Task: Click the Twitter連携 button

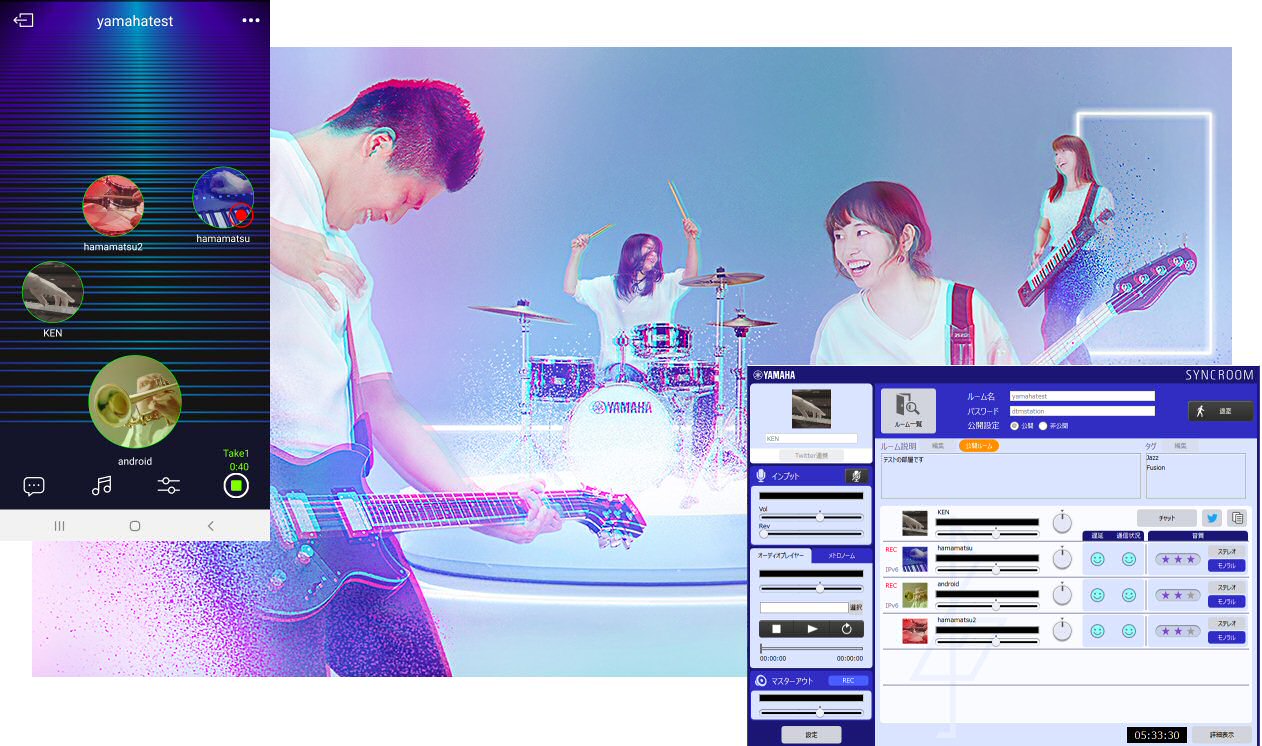Action: click(x=811, y=455)
